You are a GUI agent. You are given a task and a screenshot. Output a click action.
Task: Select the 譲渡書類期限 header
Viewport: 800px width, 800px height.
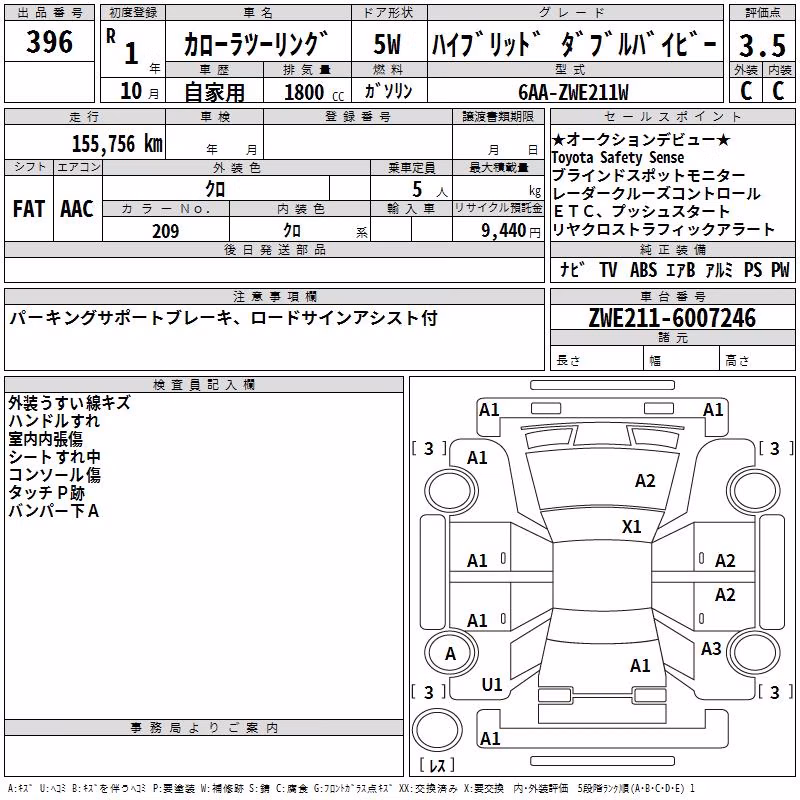coord(498,116)
